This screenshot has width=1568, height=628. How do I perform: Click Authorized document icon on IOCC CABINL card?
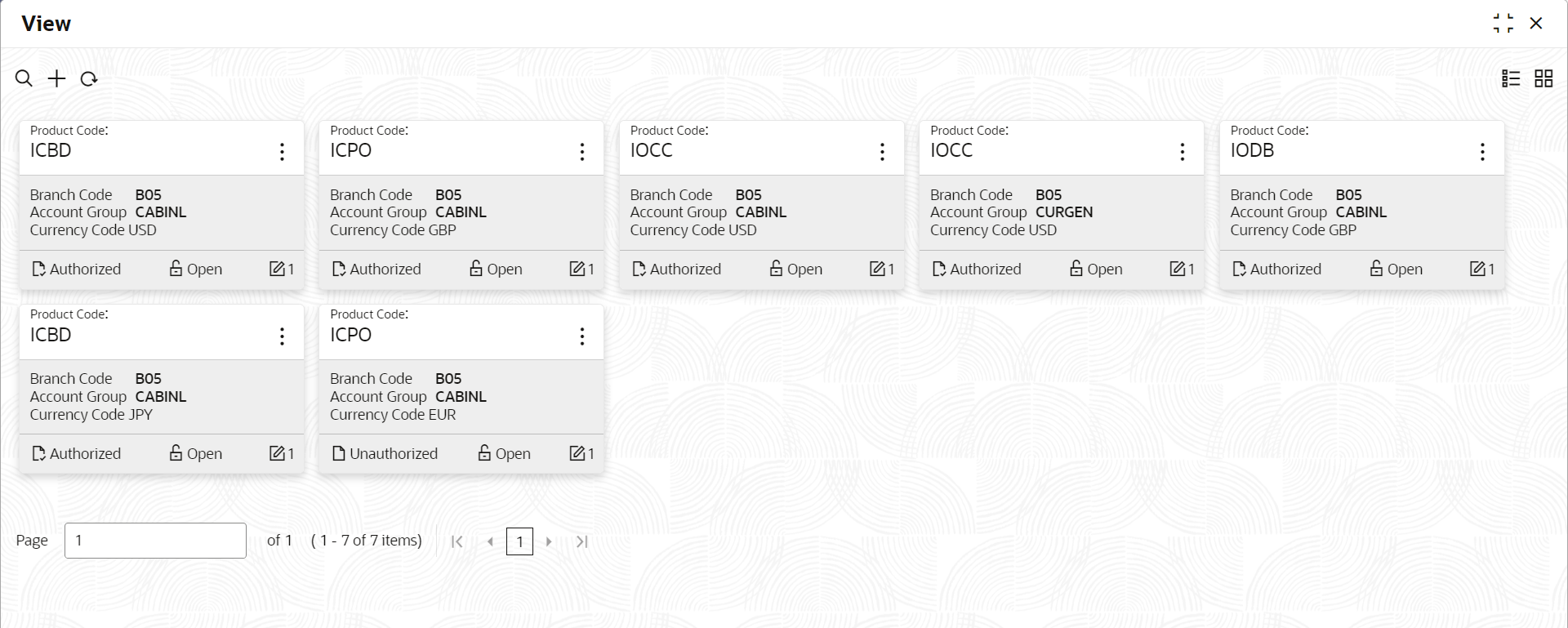(x=639, y=269)
